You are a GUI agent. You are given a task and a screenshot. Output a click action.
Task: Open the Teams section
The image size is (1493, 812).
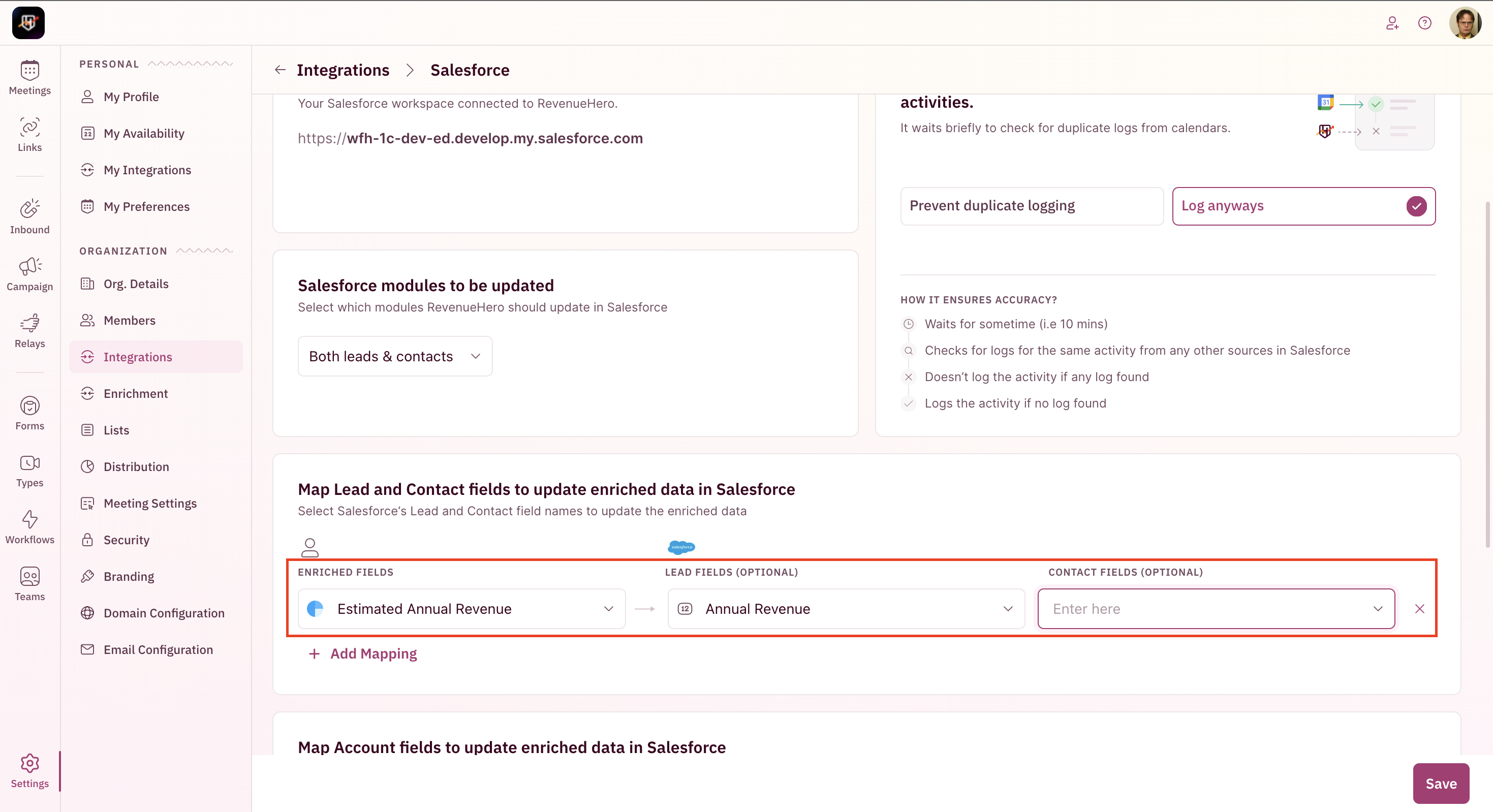click(x=29, y=584)
